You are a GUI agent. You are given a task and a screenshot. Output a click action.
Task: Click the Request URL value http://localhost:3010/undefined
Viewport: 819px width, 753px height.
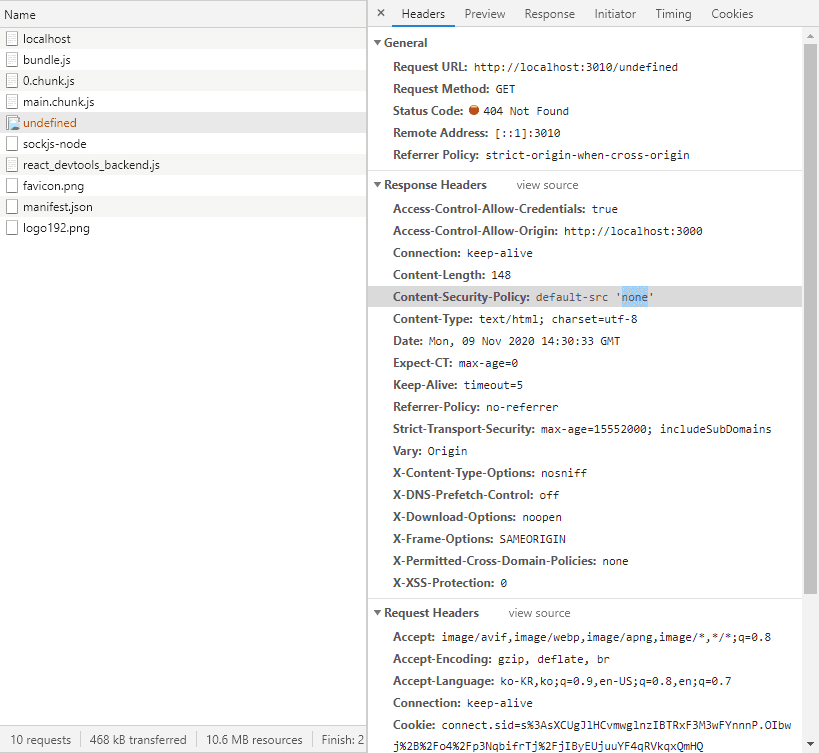click(576, 67)
